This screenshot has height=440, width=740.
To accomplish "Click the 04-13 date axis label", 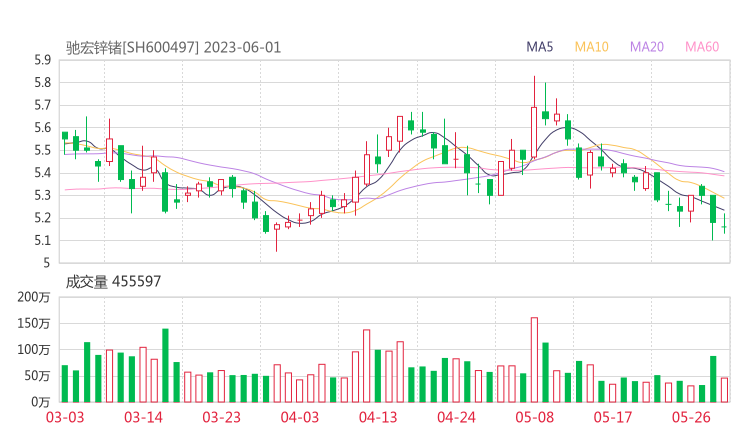I will pyautogui.click(x=378, y=417).
